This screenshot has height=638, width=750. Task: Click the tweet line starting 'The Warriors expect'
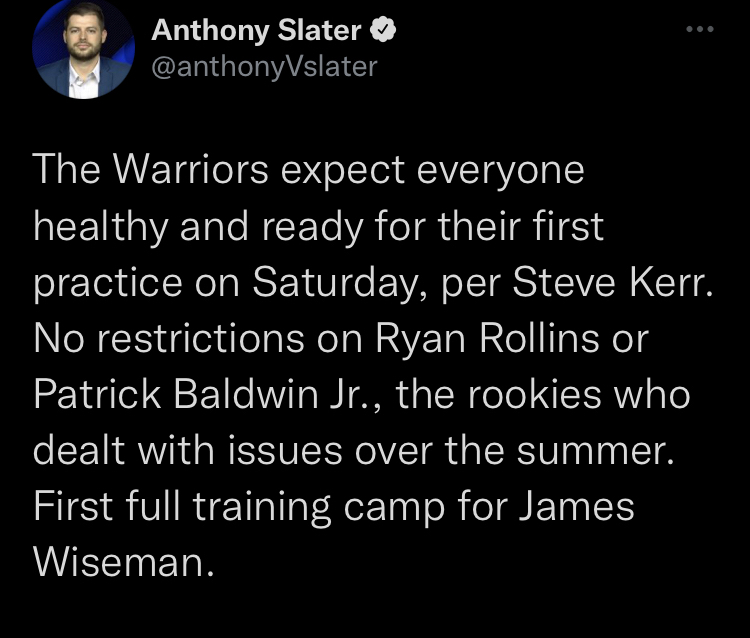click(309, 170)
